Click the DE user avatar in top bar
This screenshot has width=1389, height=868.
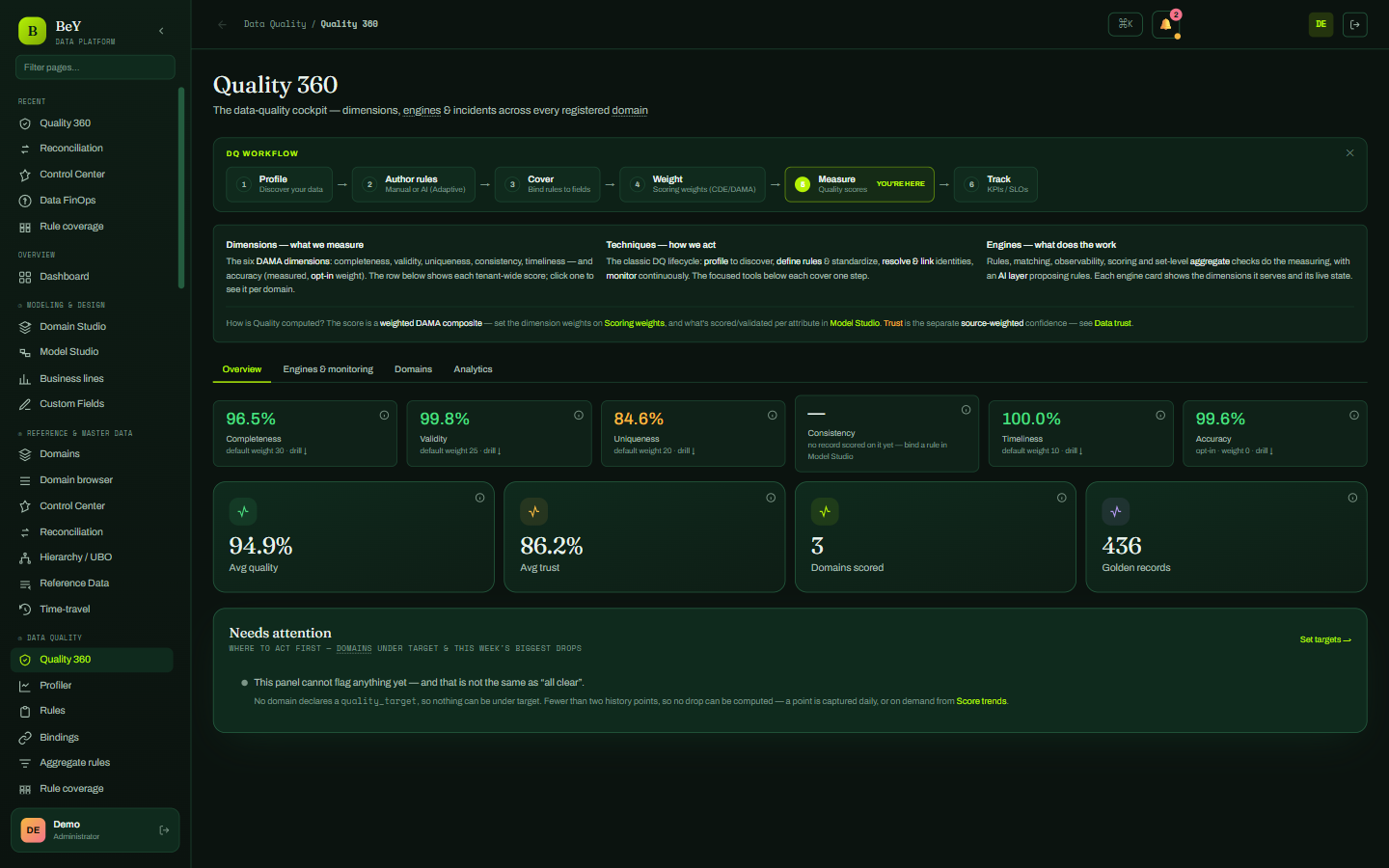[x=1321, y=24]
